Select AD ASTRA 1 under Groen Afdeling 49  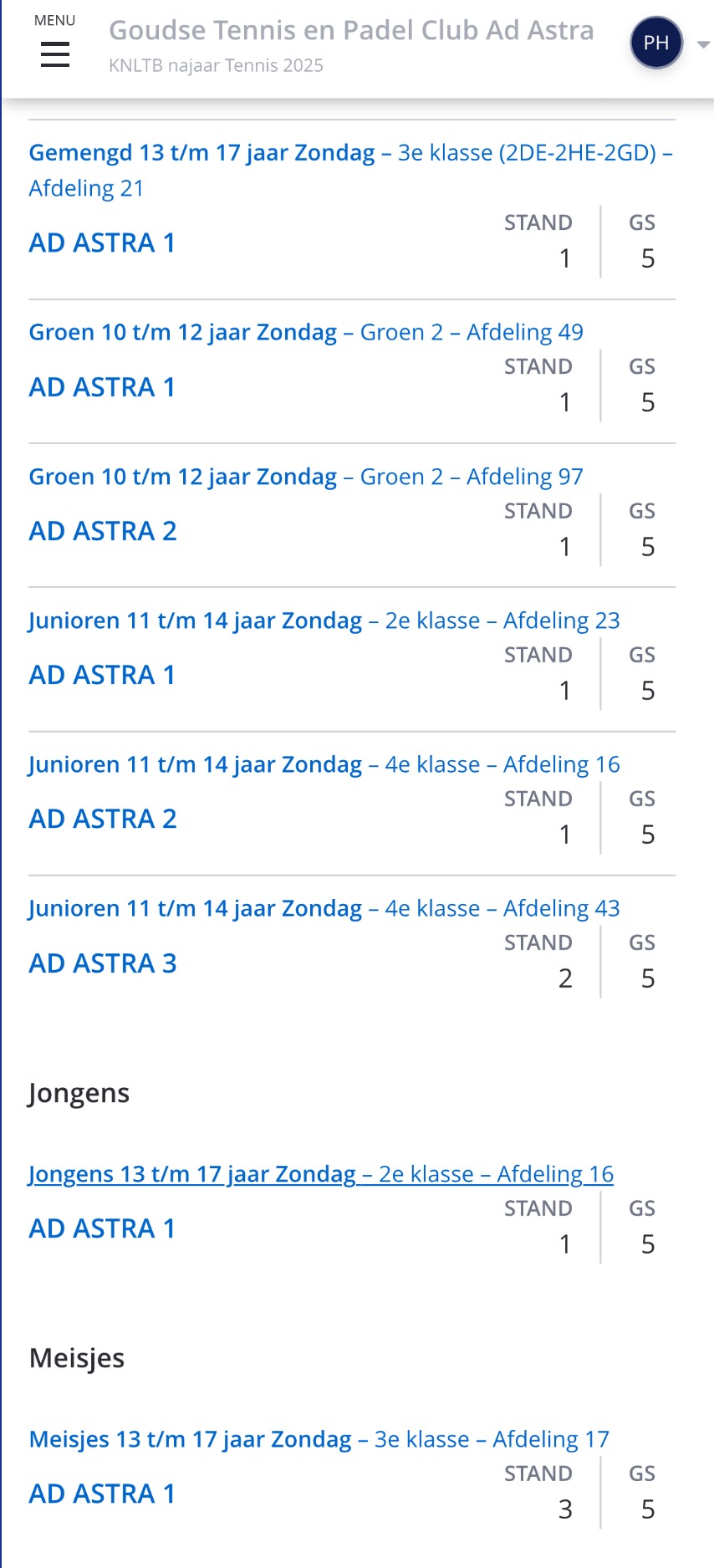pos(102,387)
